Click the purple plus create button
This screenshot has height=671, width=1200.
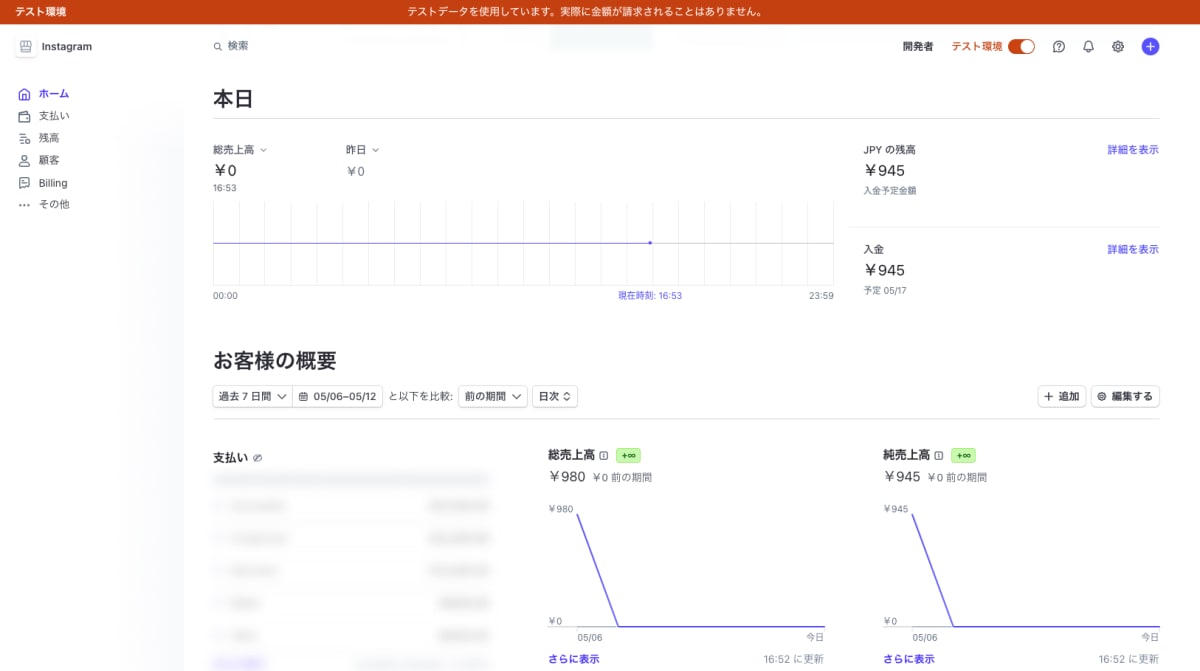click(1150, 46)
